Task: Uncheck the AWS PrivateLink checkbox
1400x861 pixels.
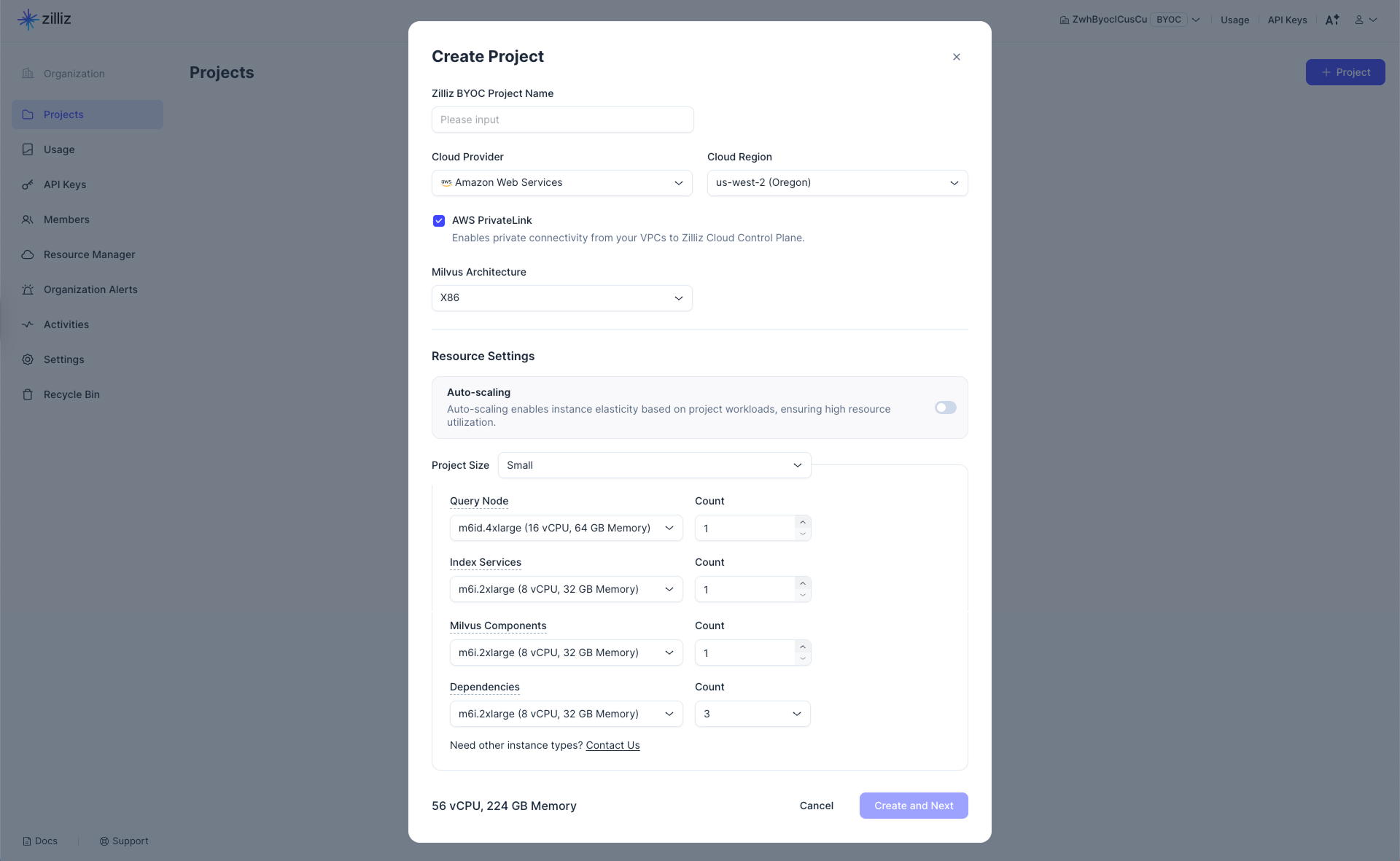Action: [x=439, y=221]
